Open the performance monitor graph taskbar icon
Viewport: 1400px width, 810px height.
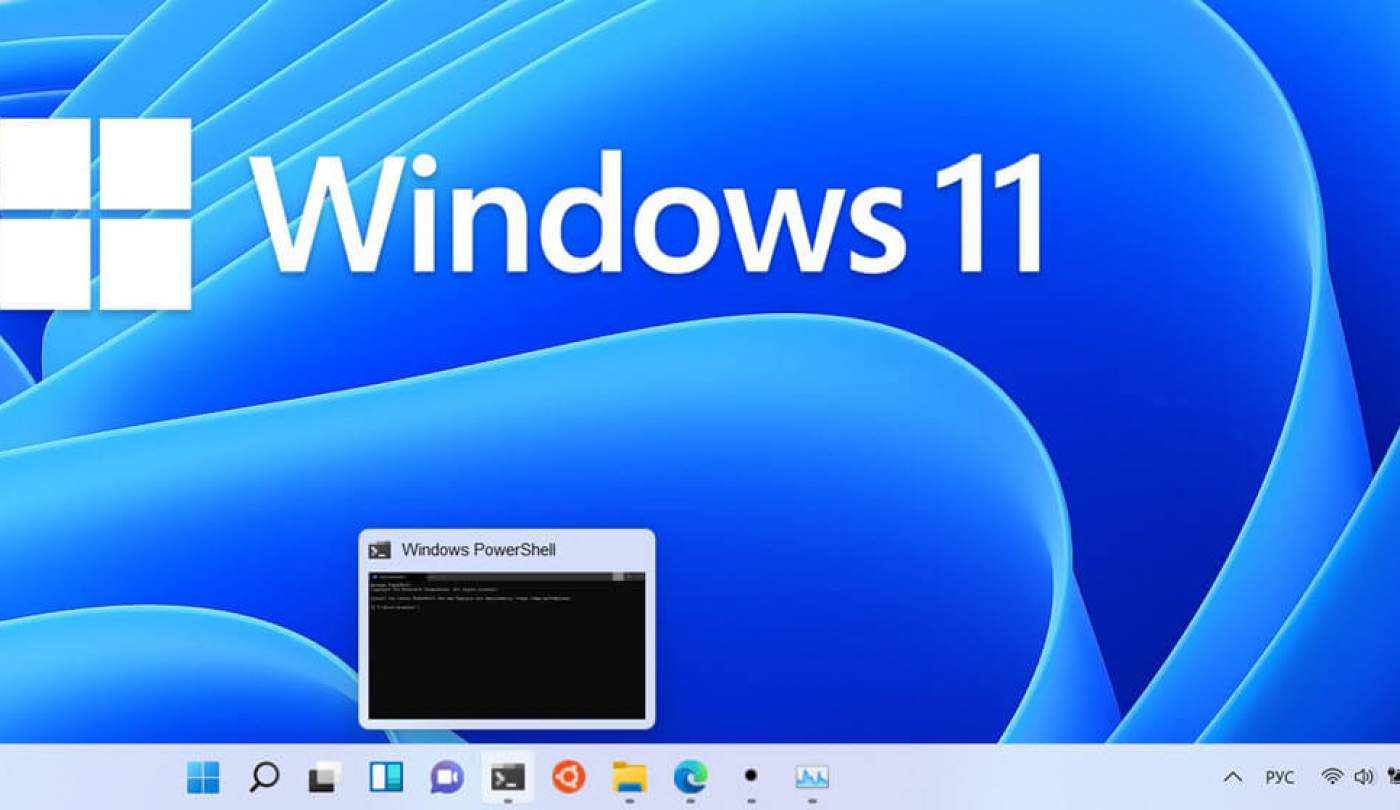[812, 777]
